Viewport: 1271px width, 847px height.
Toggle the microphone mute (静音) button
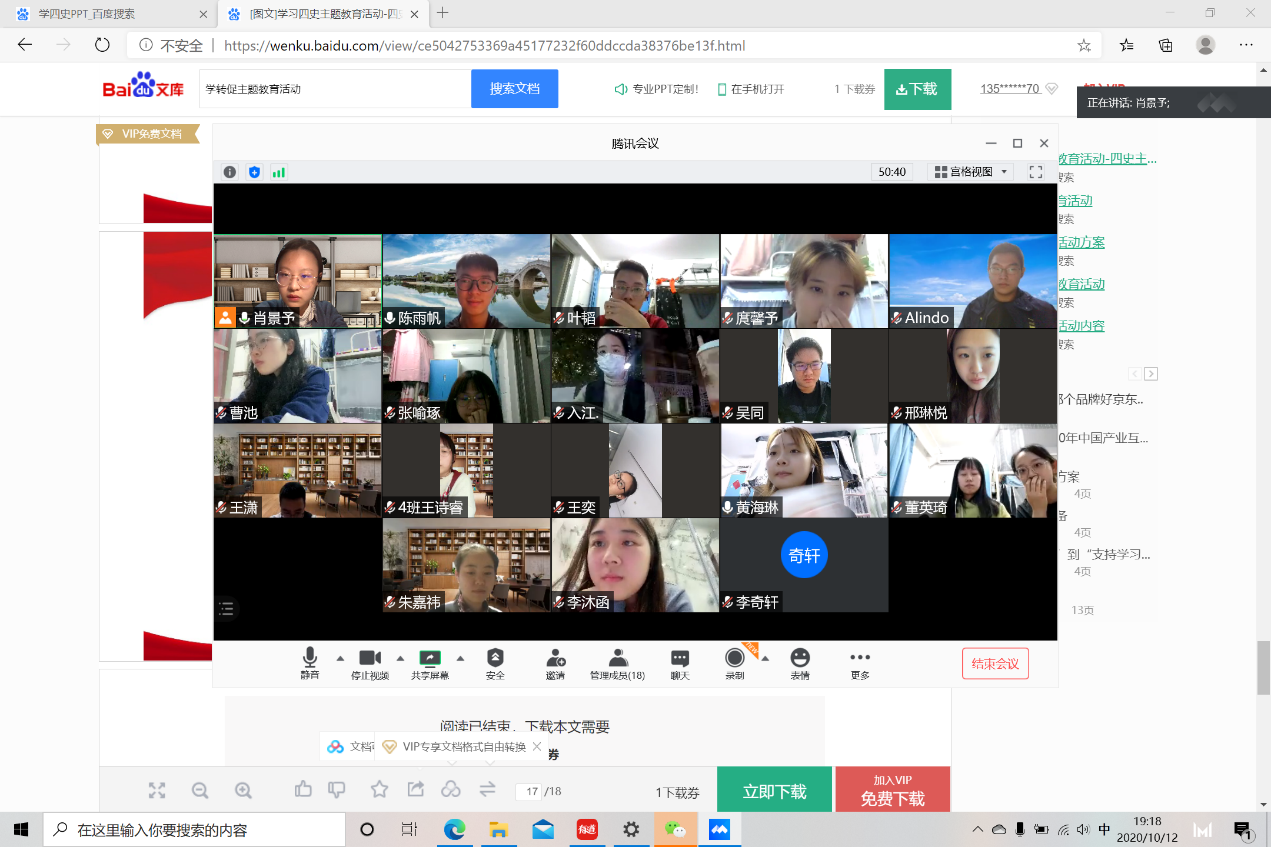click(x=310, y=658)
